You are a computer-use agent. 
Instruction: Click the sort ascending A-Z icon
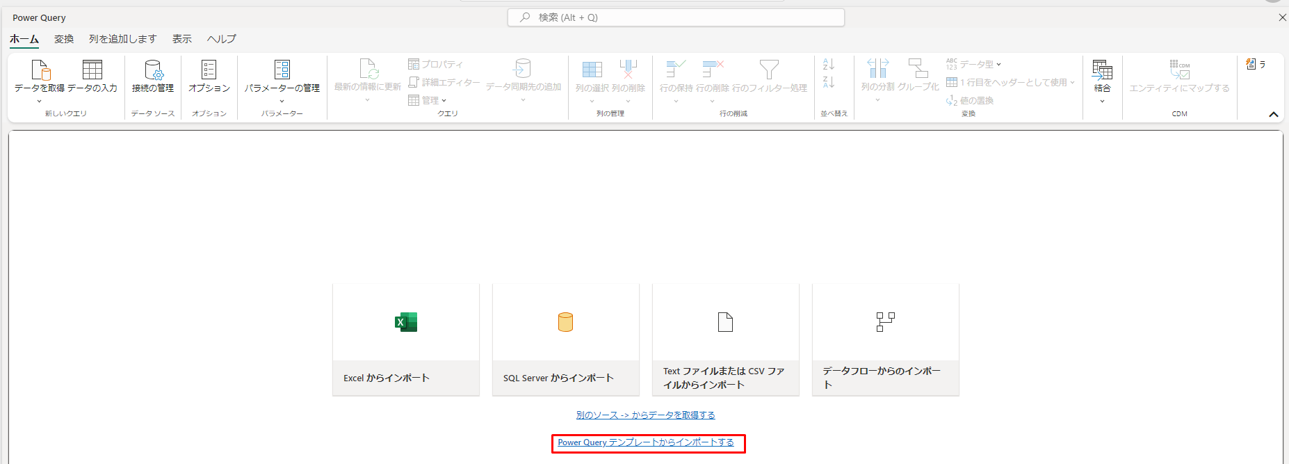(828, 64)
